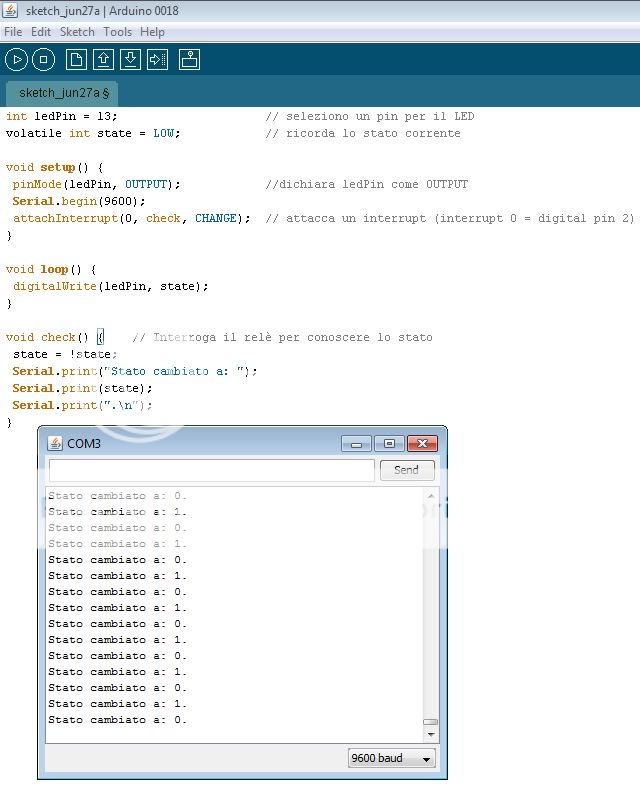This screenshot has height=801, width=640.
Task: Click the comment '// ricorda lo stato corrente'
Action: point(363,133)
